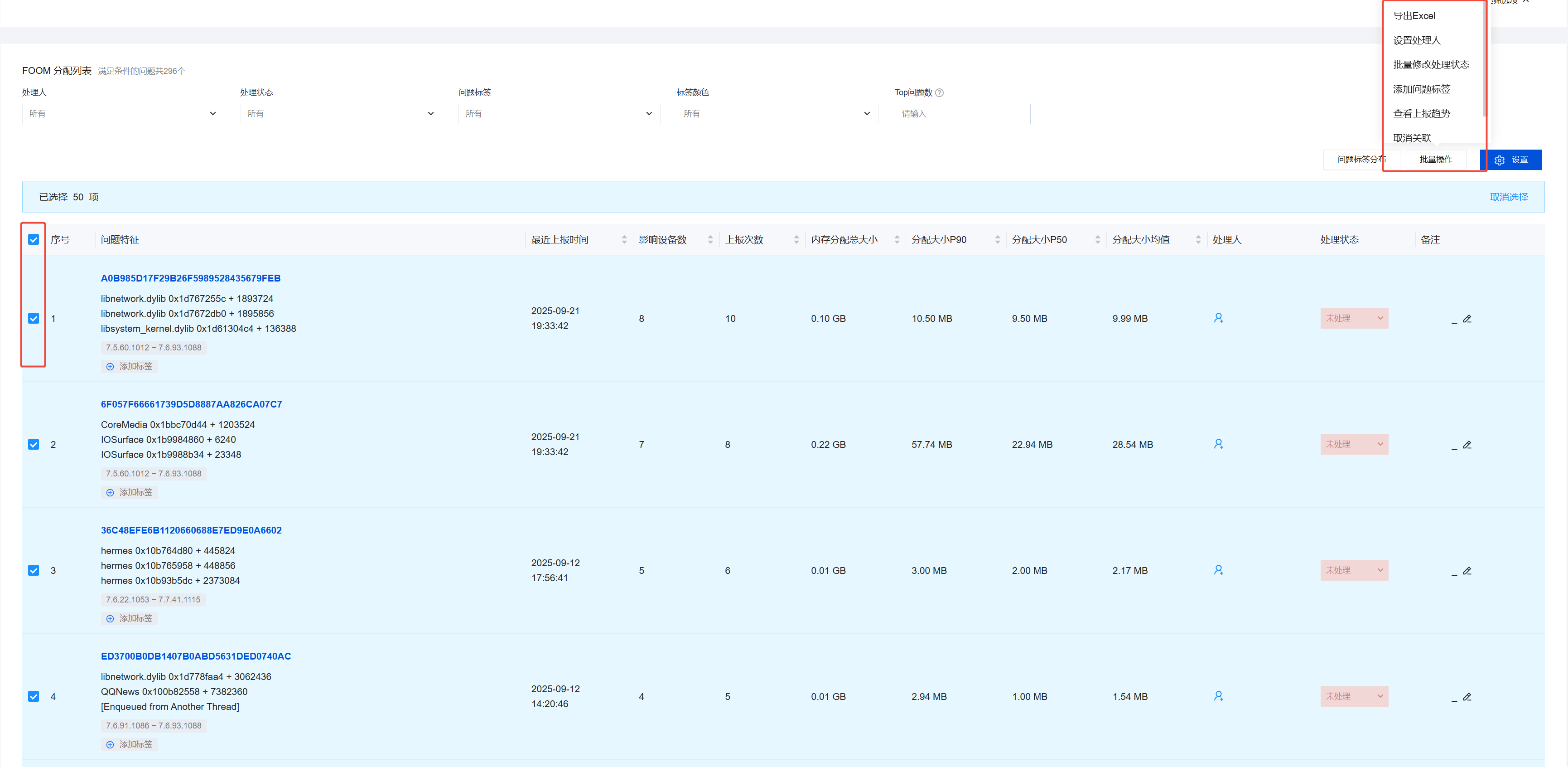
Task: Click Top问题数 help question icon
Action: (x=939, y=92)
